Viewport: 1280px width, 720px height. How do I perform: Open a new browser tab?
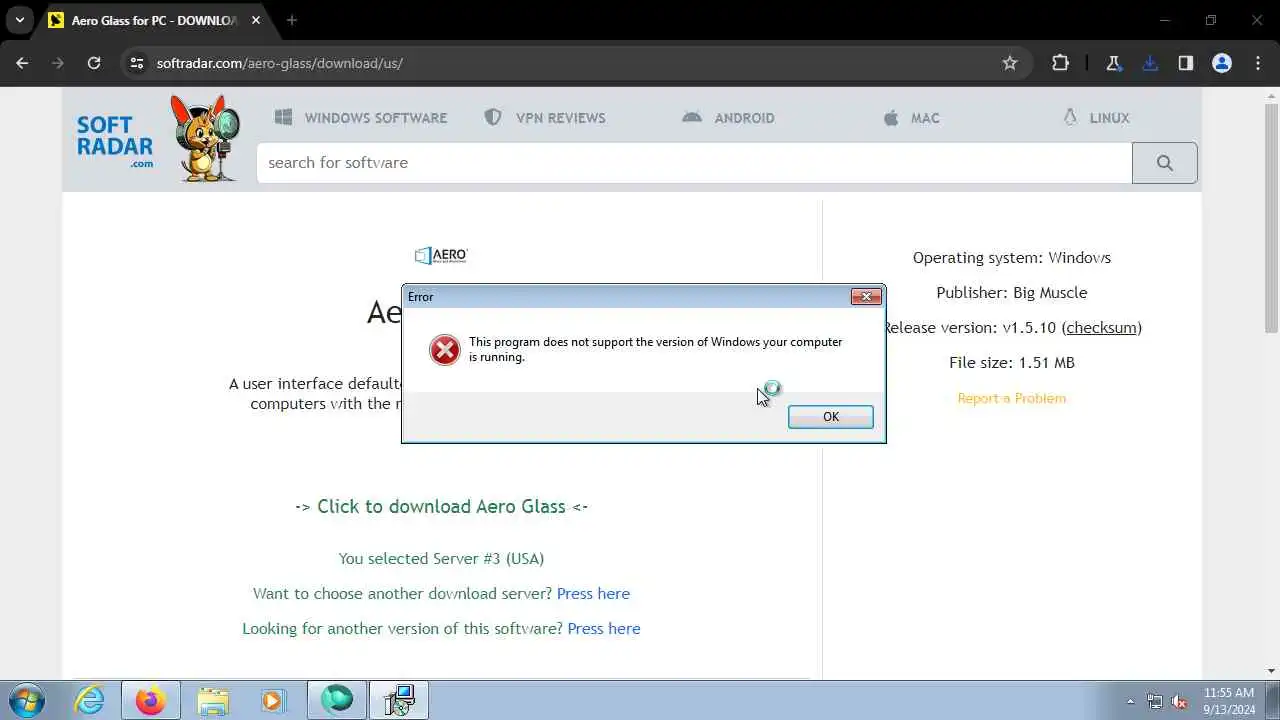click(292, 20)
